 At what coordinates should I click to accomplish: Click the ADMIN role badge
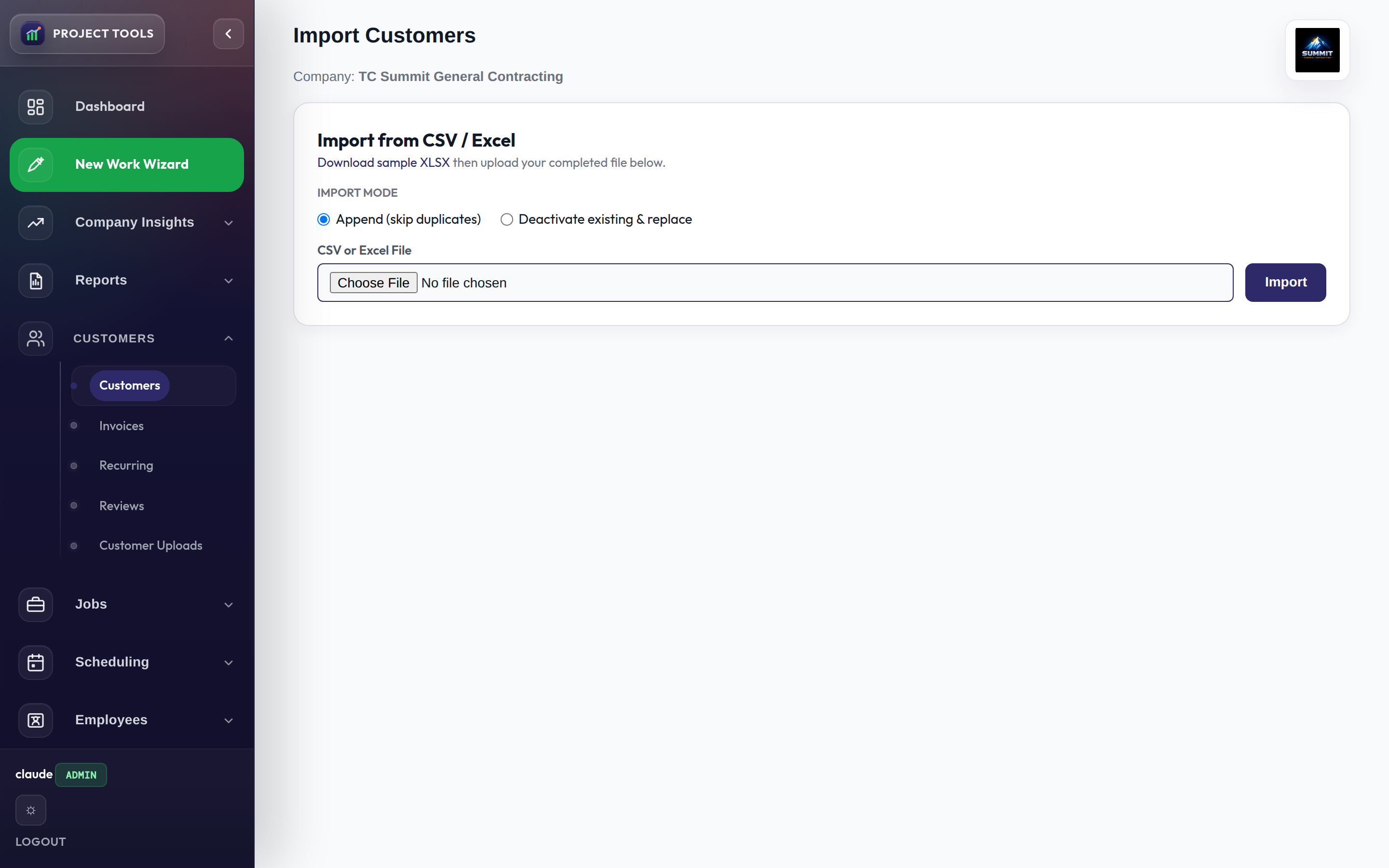point(81,775)
